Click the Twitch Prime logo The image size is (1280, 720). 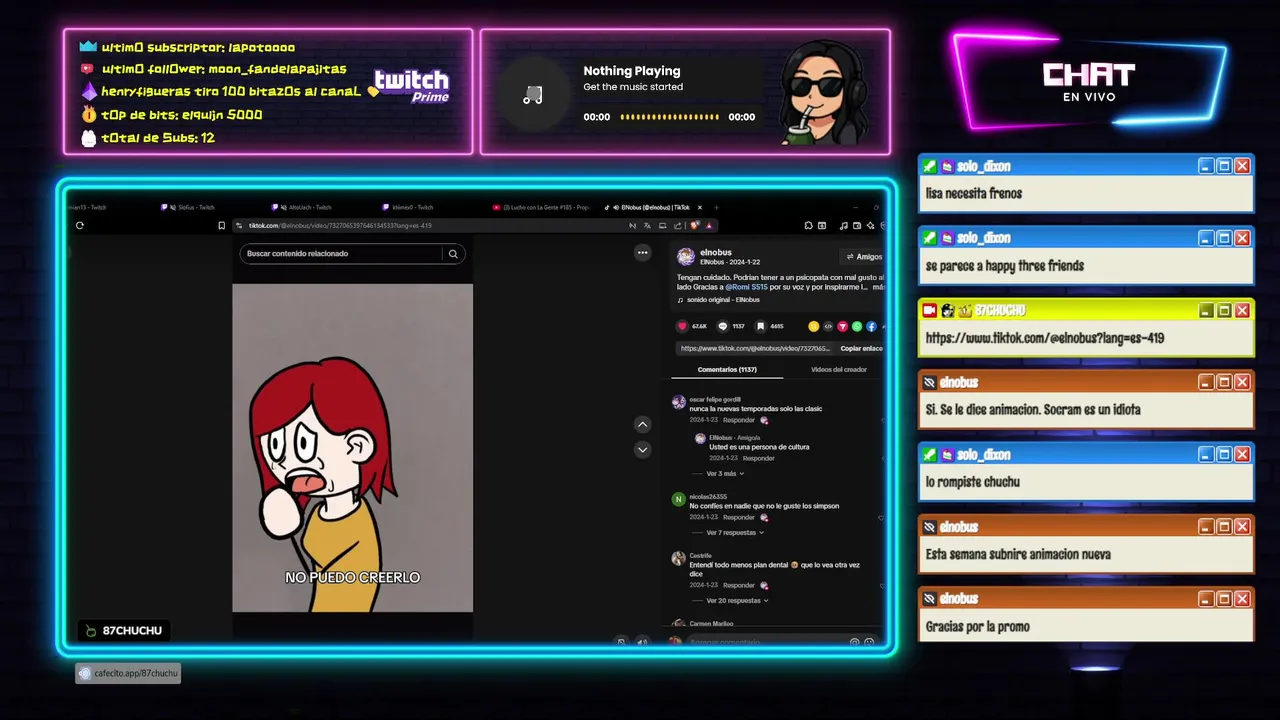click(x=411, y=86)
